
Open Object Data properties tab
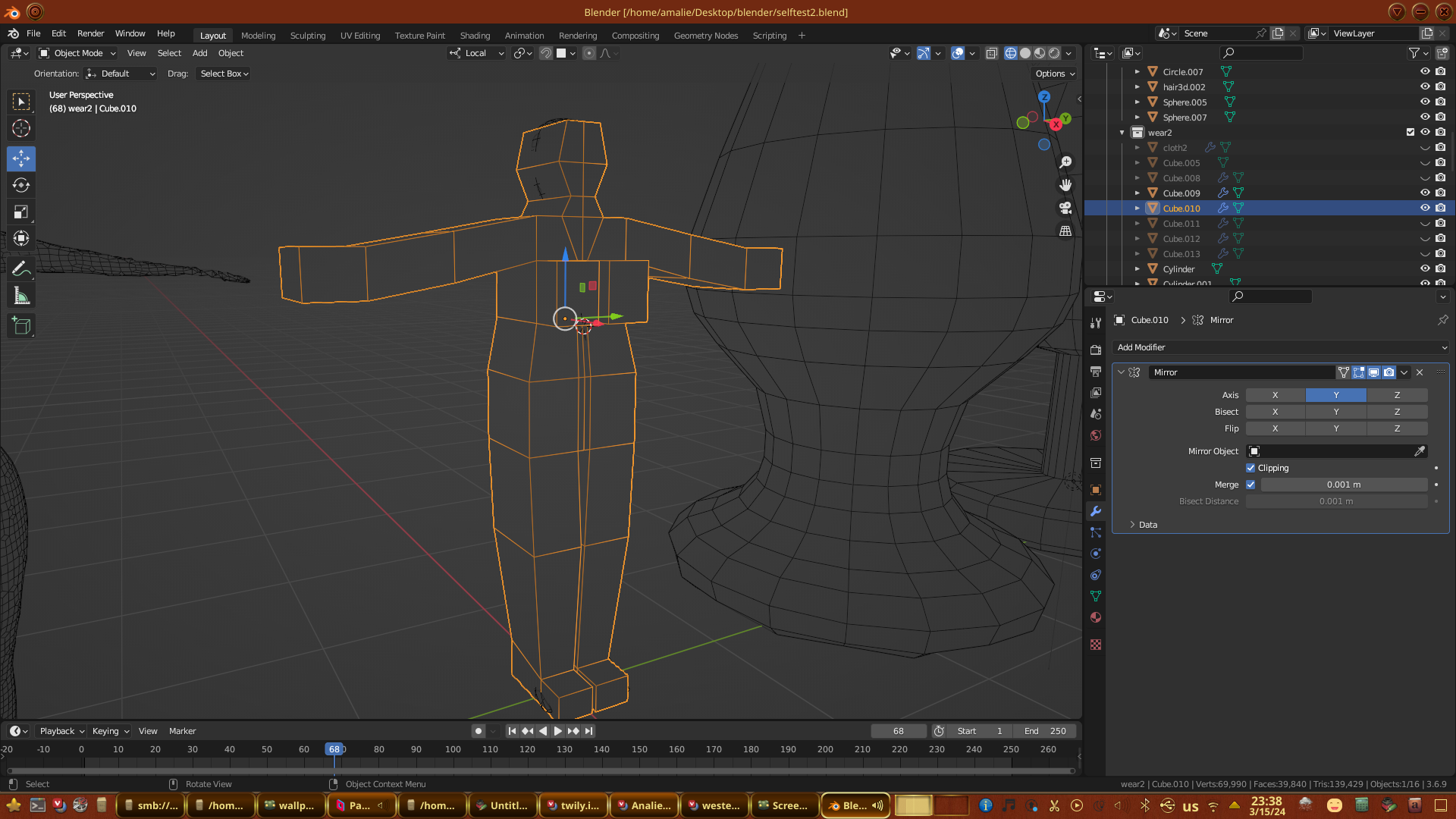coord(1096,596)
